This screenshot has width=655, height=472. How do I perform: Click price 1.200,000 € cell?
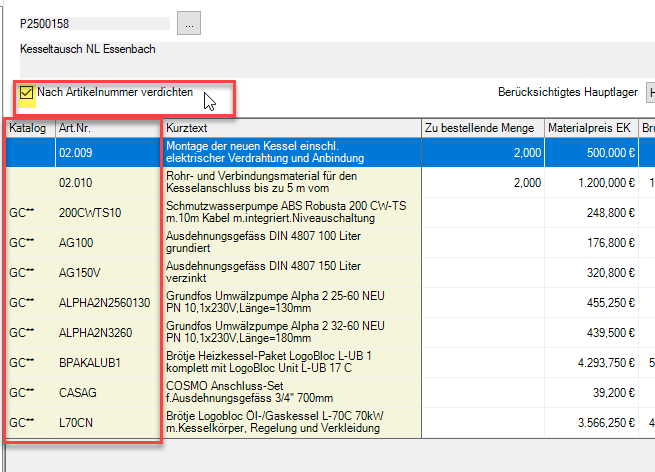(x=591, y=183)
